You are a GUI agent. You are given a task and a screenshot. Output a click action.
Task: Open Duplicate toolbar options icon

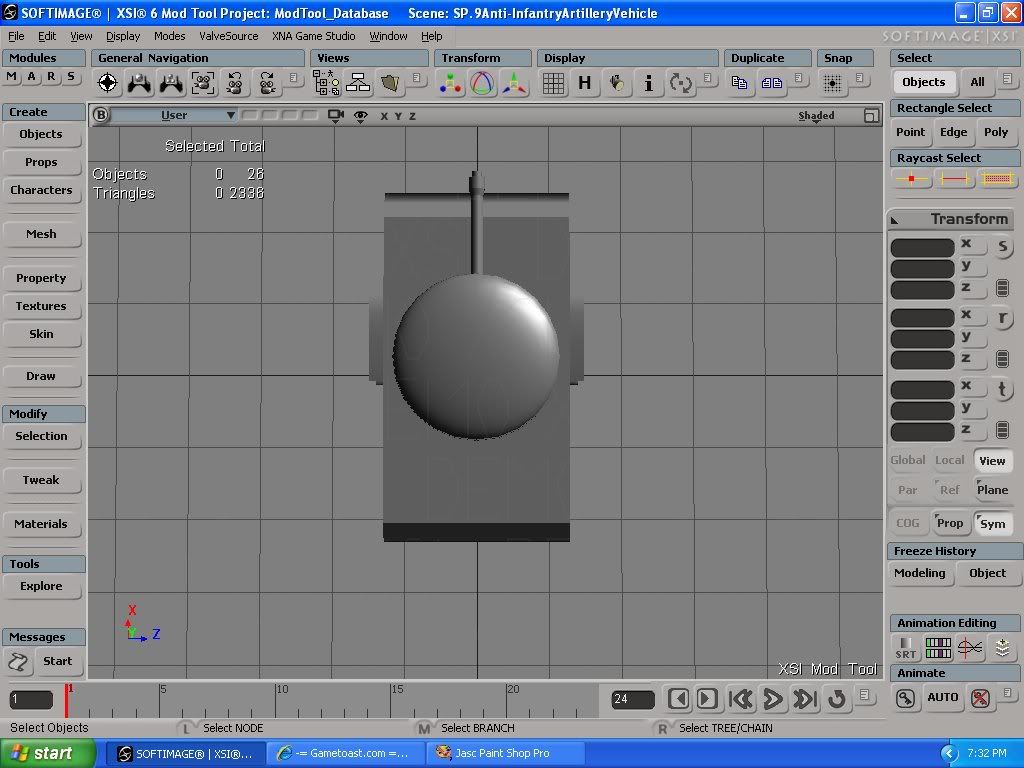coord(798,78)
